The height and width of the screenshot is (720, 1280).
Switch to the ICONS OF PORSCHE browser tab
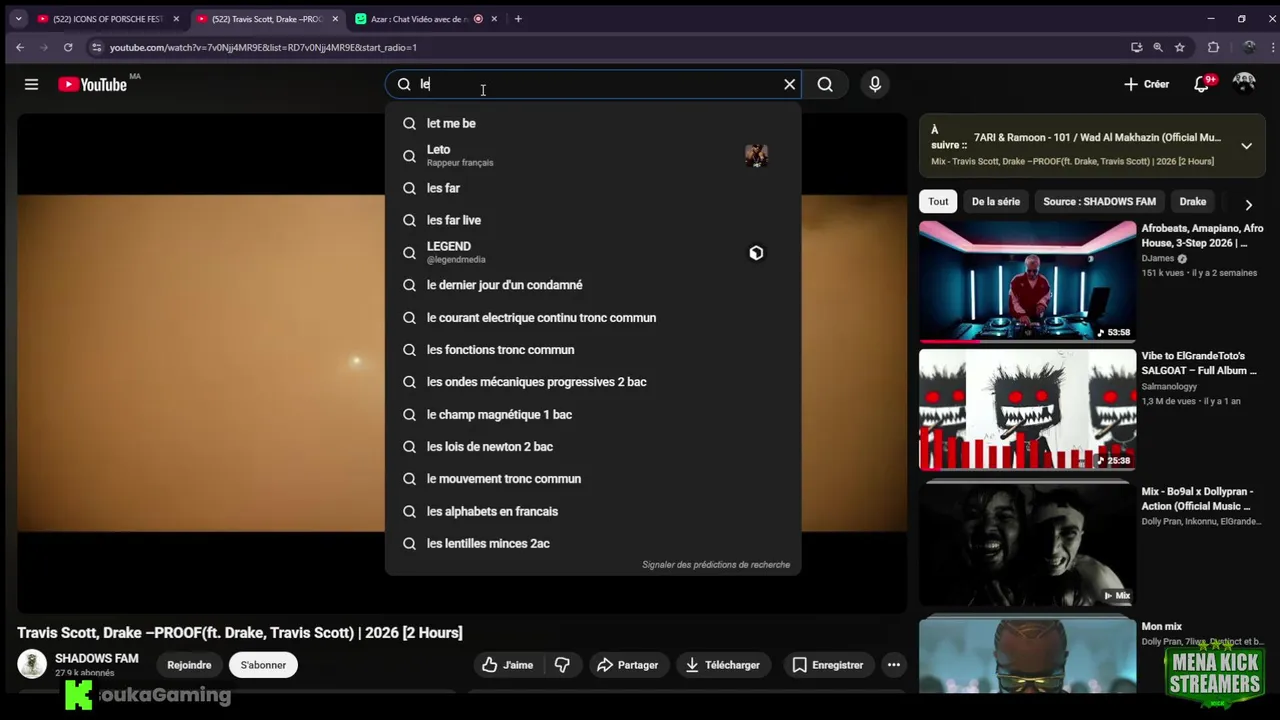click(108, 19)
